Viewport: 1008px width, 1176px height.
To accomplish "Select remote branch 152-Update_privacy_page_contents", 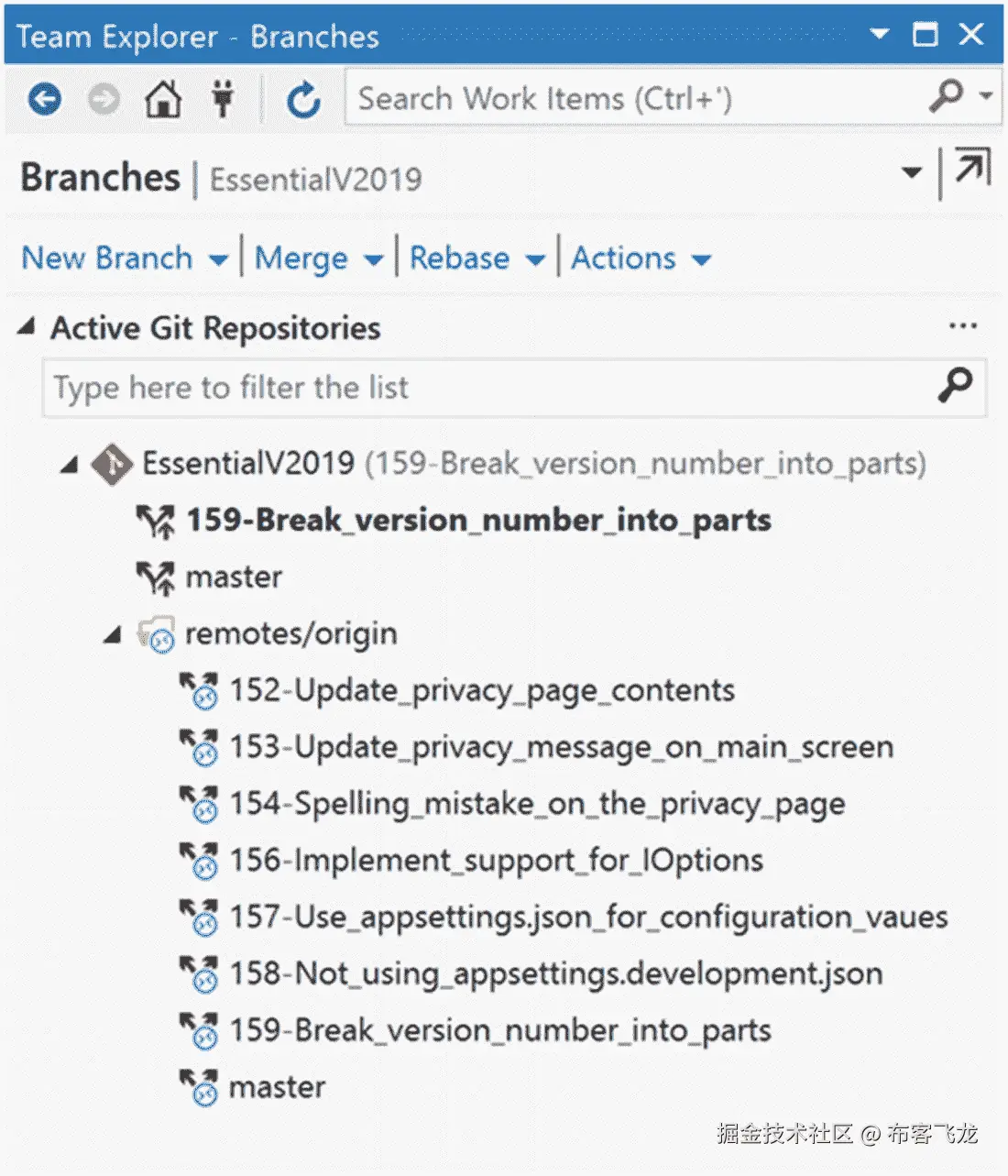I will pyautogui.click(x=481, y=690).
